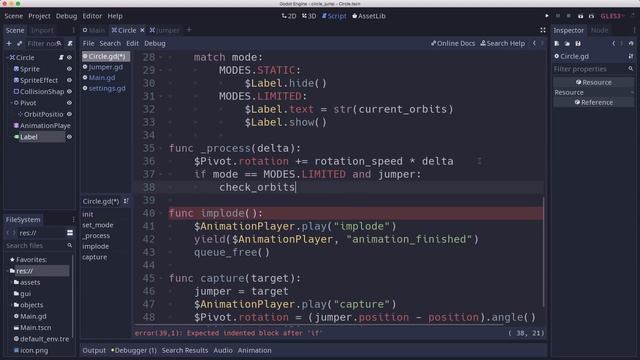Open the Project menu
Viewport: 640px width, 360px height.
pyautogui.click(x=39, y=16)
